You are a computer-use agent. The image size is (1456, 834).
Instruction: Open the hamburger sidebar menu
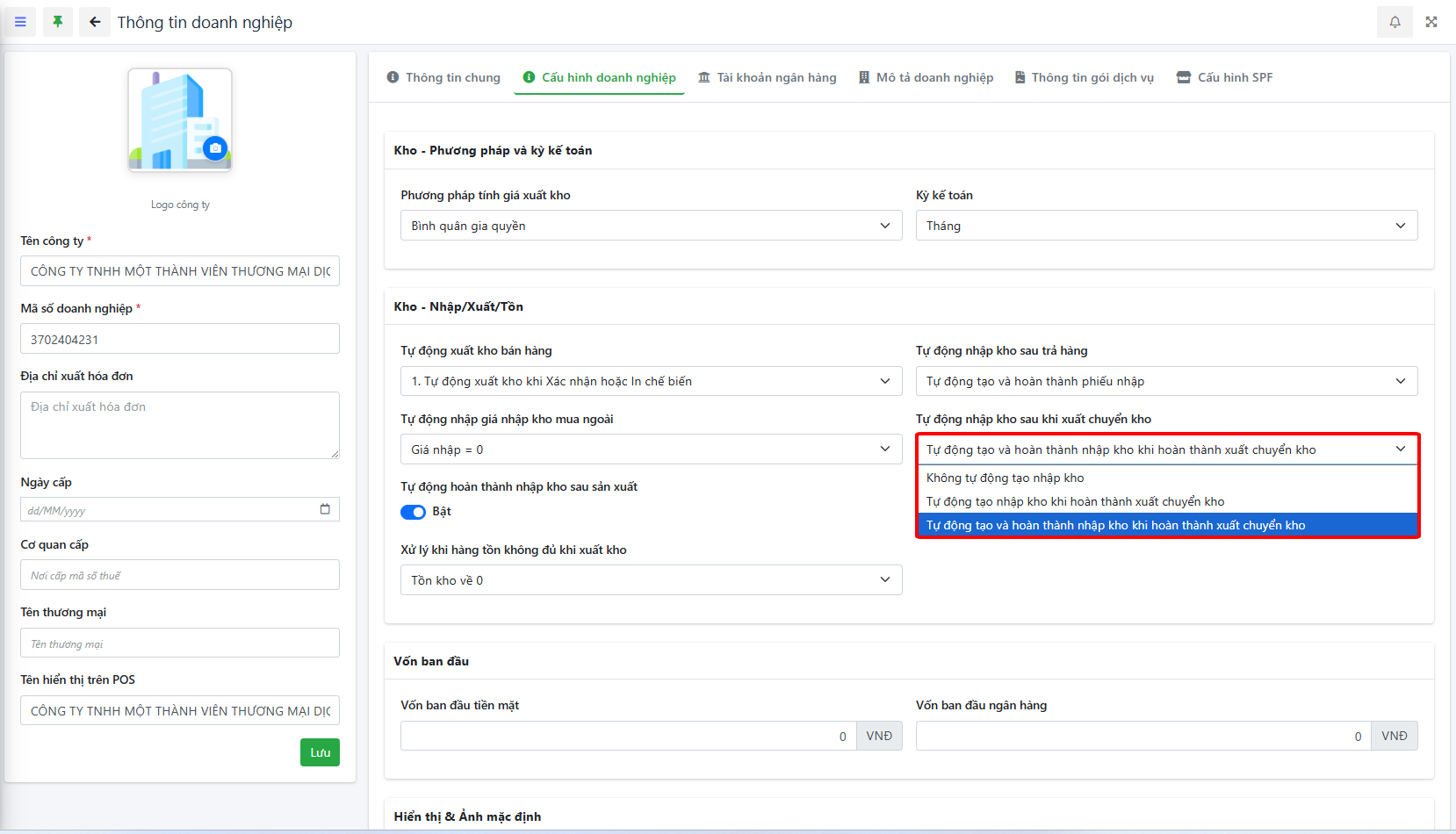[x=20, y=22]
